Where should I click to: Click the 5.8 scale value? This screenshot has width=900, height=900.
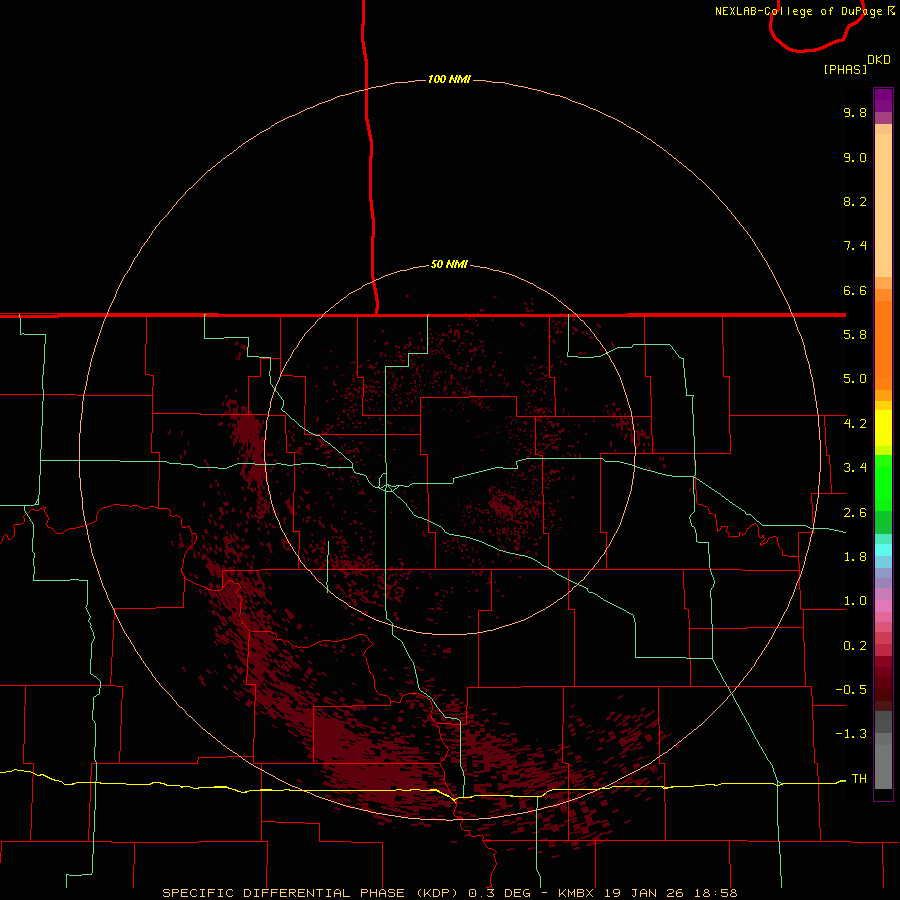[855, 335]
